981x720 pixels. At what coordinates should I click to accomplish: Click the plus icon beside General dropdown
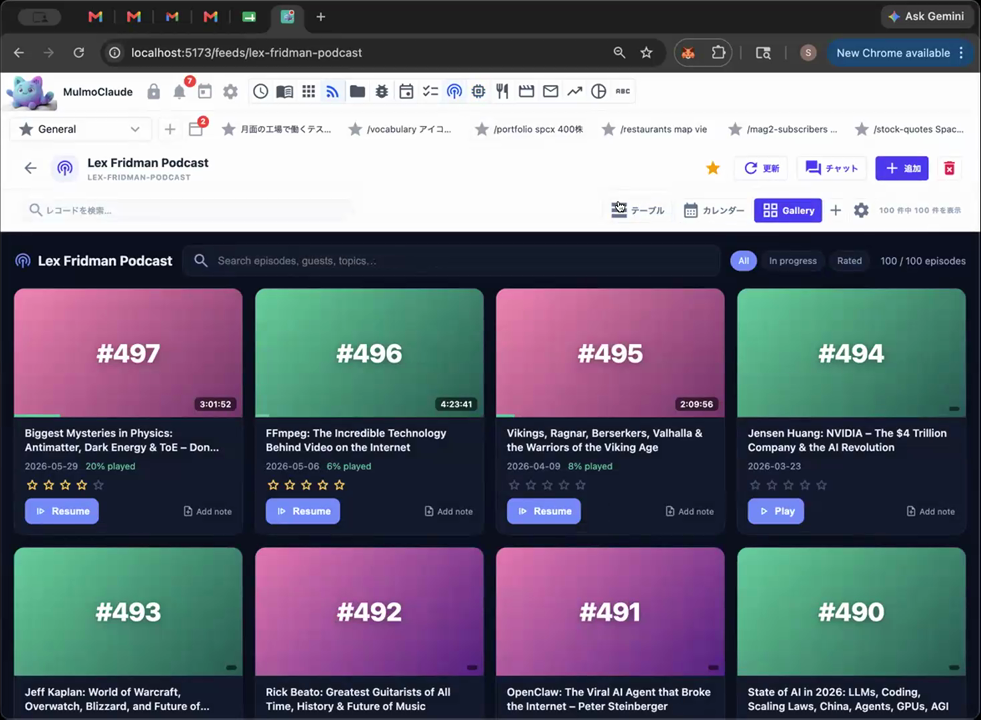pos(170,129)
